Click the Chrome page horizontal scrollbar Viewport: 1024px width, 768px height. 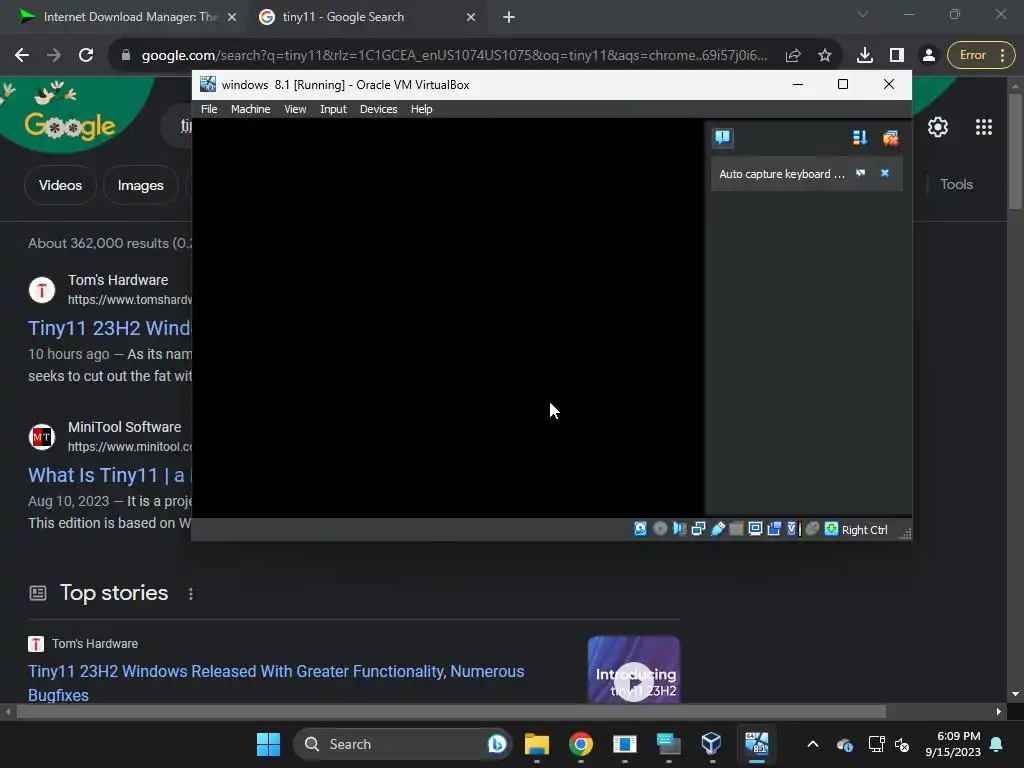(451, 711)
